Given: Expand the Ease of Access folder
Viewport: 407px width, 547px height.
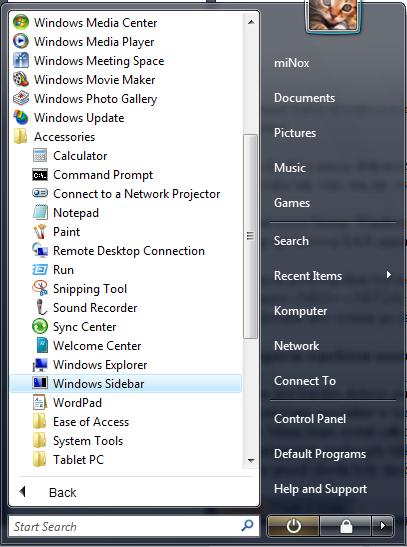Looking at the screenshot, I should pyautogui.click(x=81, y=421).
